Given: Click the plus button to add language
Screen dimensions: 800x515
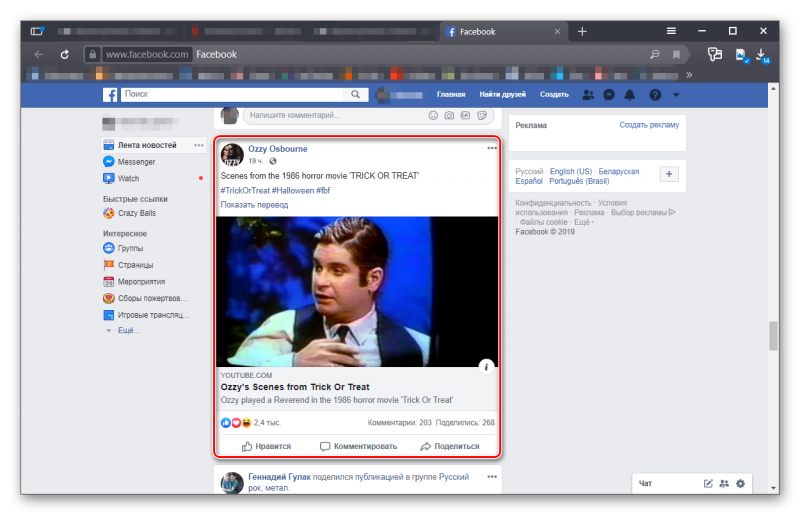Looking at the screenshot, I should [669, 174].
